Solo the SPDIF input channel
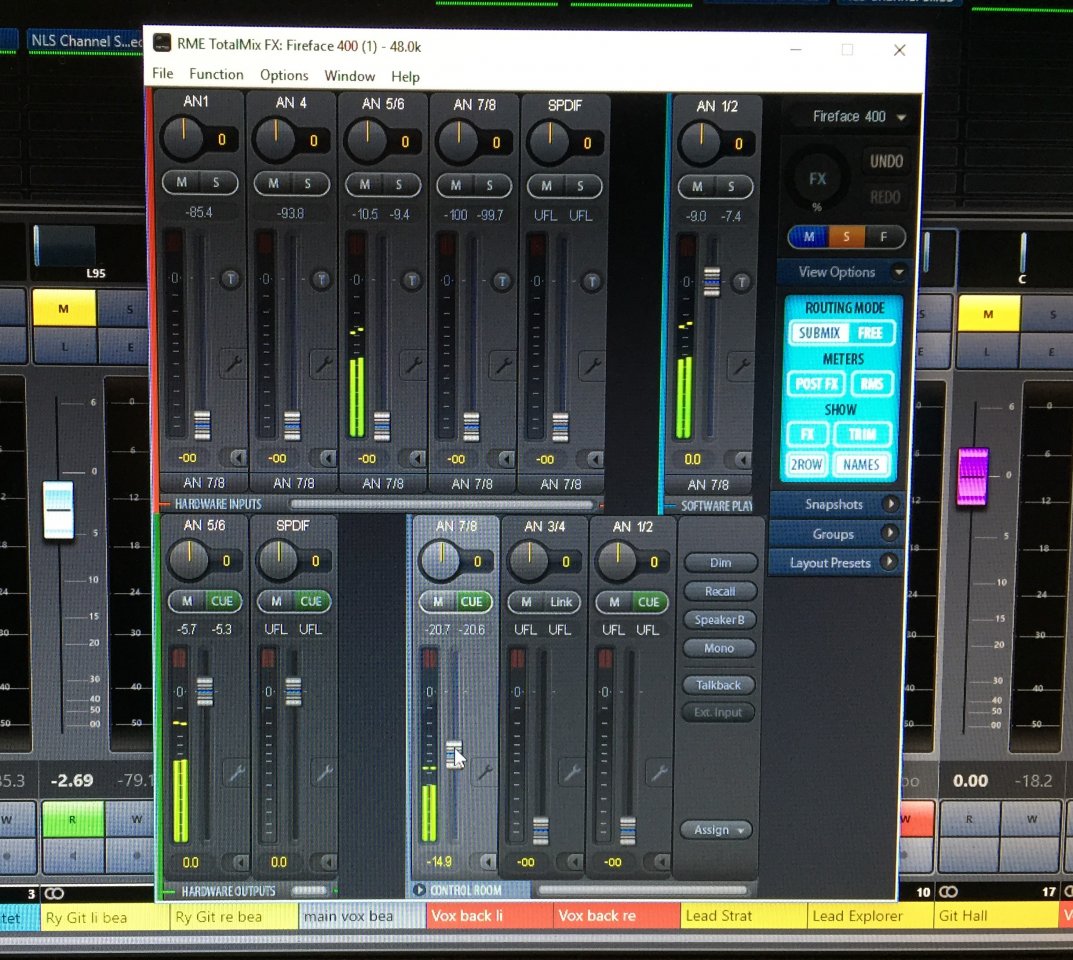Viewport: 1073px width, 960px height. (581, 186)
